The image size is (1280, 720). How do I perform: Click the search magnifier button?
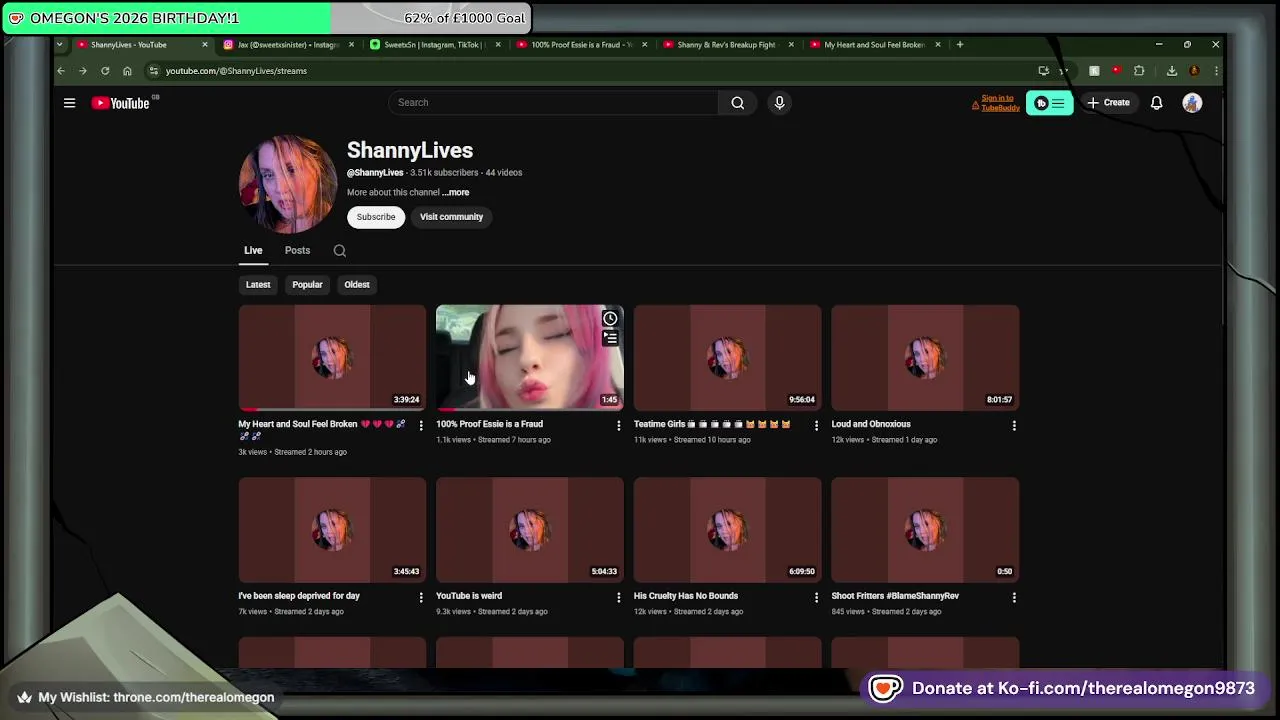point(737,103)
